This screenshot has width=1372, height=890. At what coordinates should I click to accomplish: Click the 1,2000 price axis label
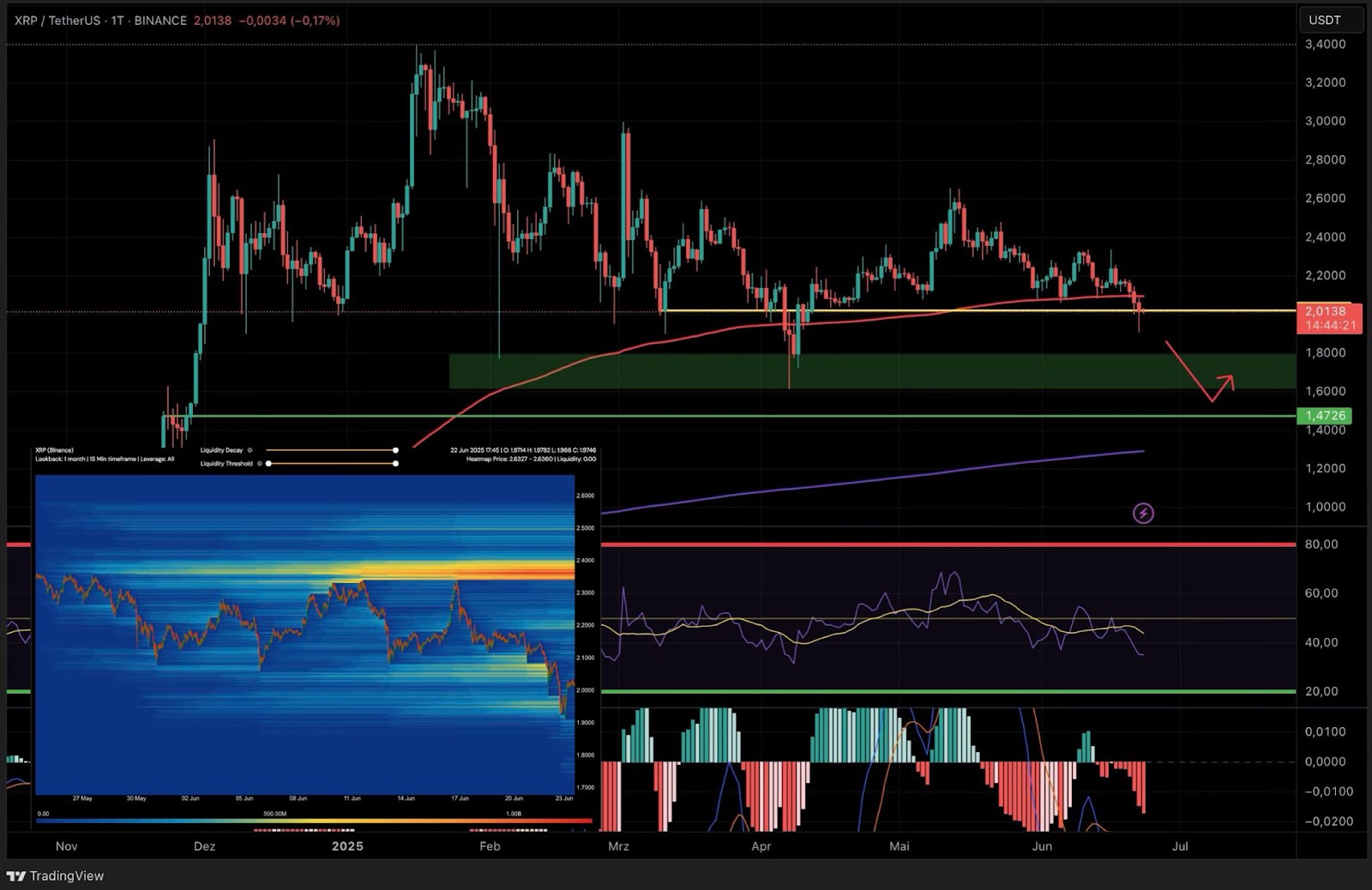tap(1325, 468)
